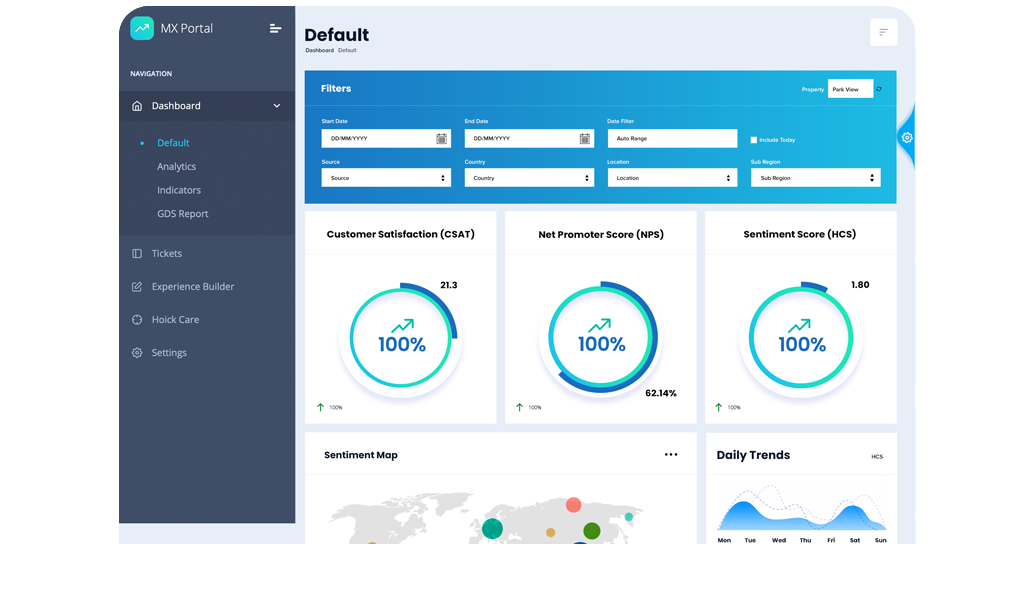1030x615 pixels.
Task: Click the red marker on Sentiment Map
Action: click(573, 505)
